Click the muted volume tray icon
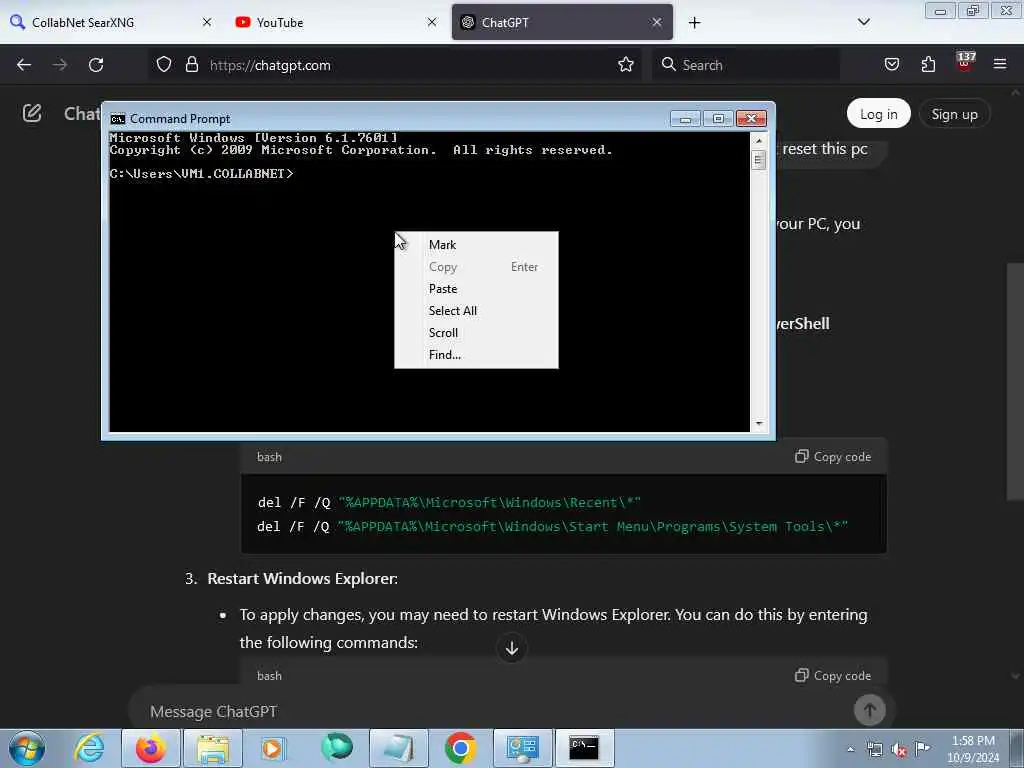 coord(899,750)
